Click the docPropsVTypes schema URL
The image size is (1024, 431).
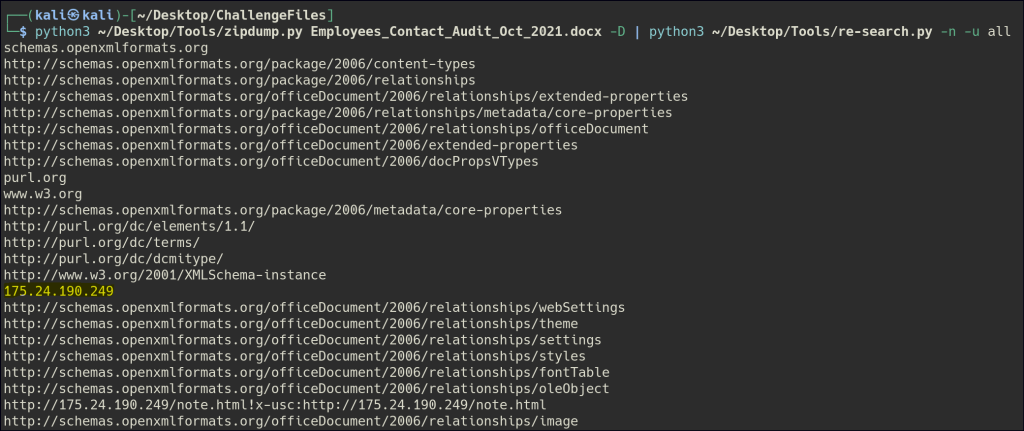pyautogui.click(x=270, y=161)
